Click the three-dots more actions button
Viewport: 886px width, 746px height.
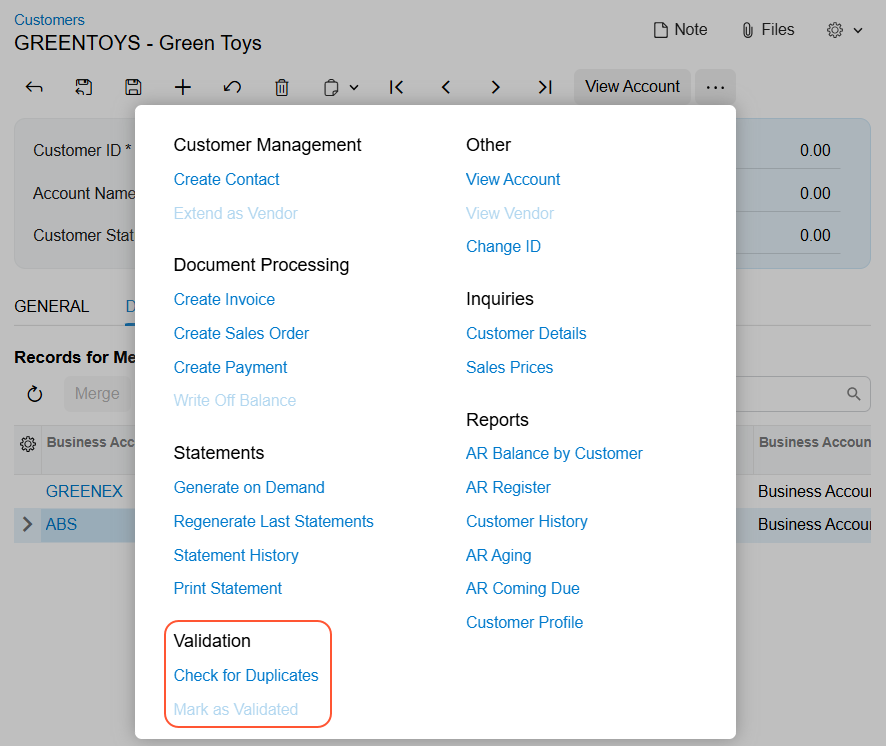[715, 87]
